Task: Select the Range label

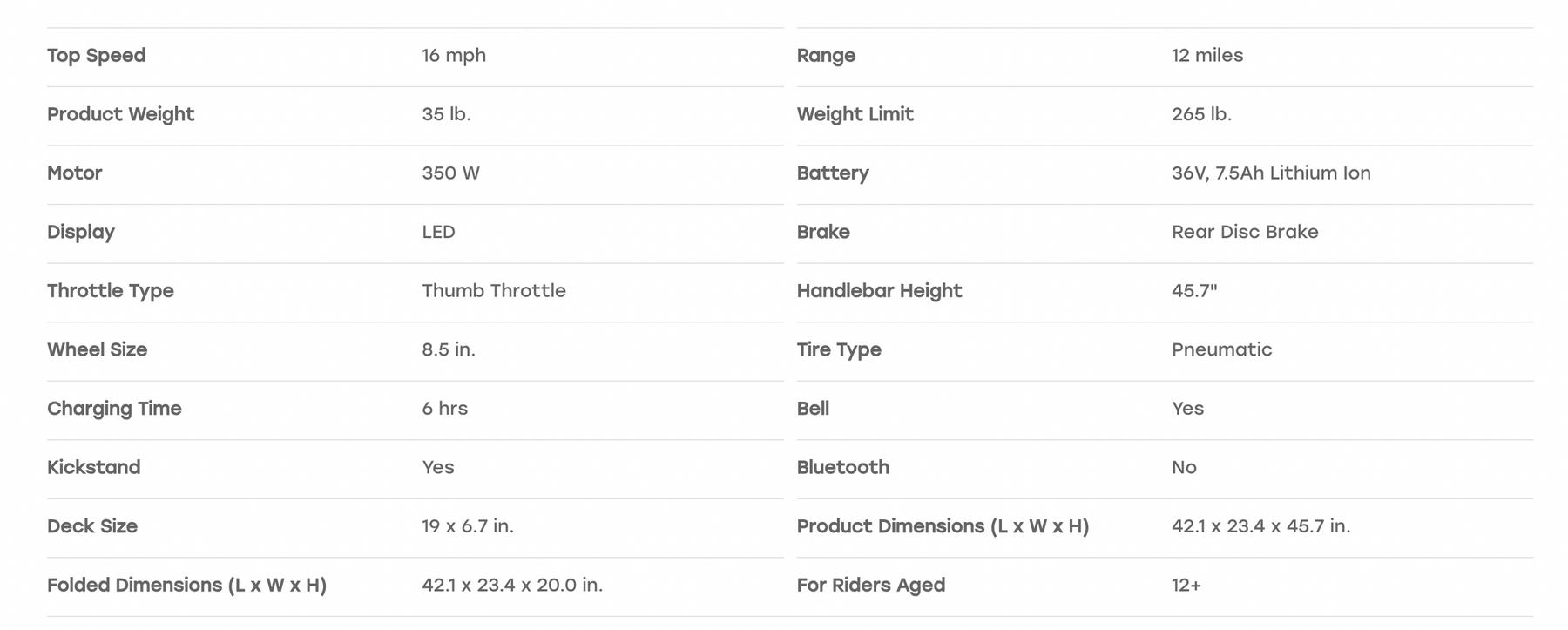Action: tap(826, 56)
